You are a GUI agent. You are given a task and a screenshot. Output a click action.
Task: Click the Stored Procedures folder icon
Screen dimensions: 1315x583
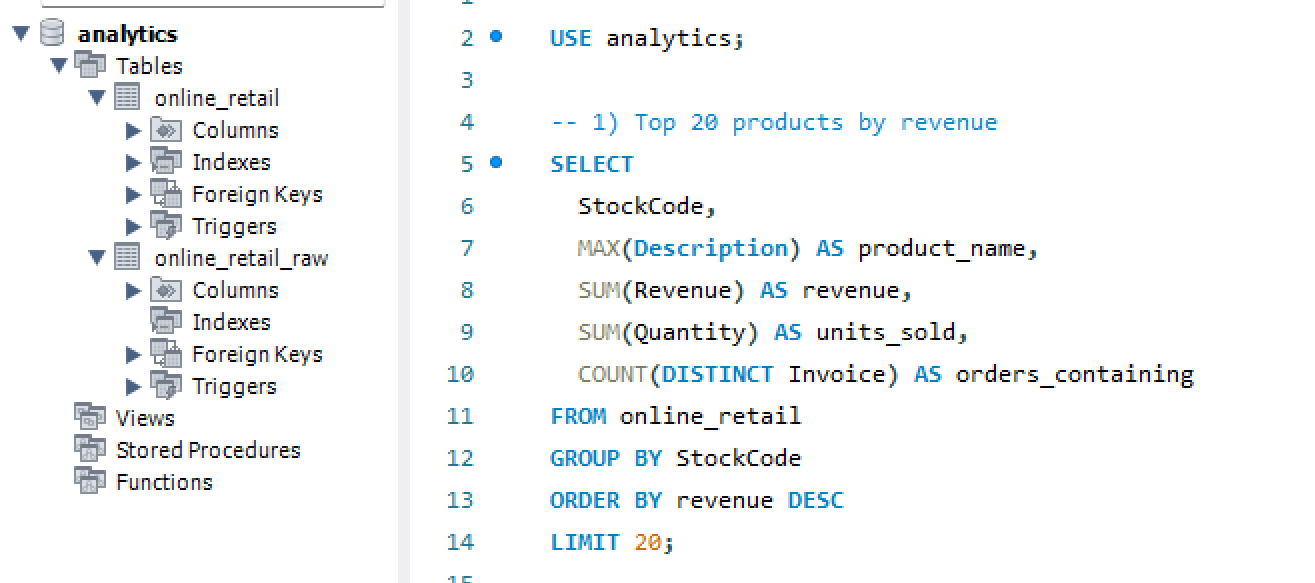(90, 450)
